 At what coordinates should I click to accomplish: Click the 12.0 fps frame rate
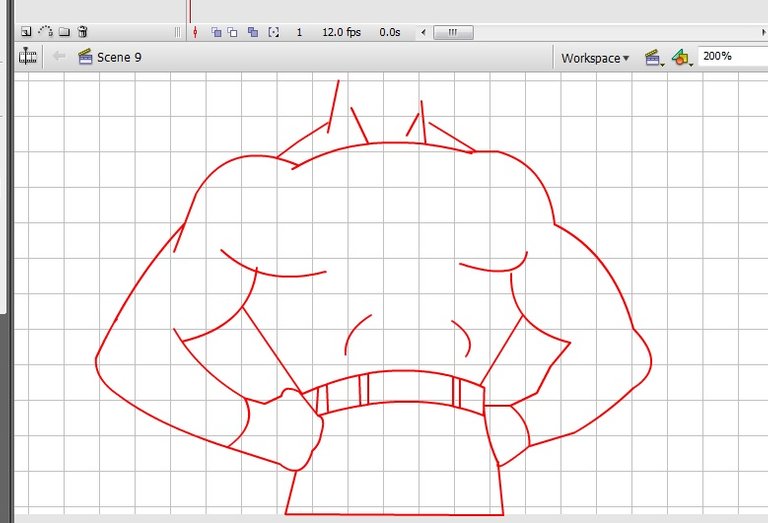(341, 32)
